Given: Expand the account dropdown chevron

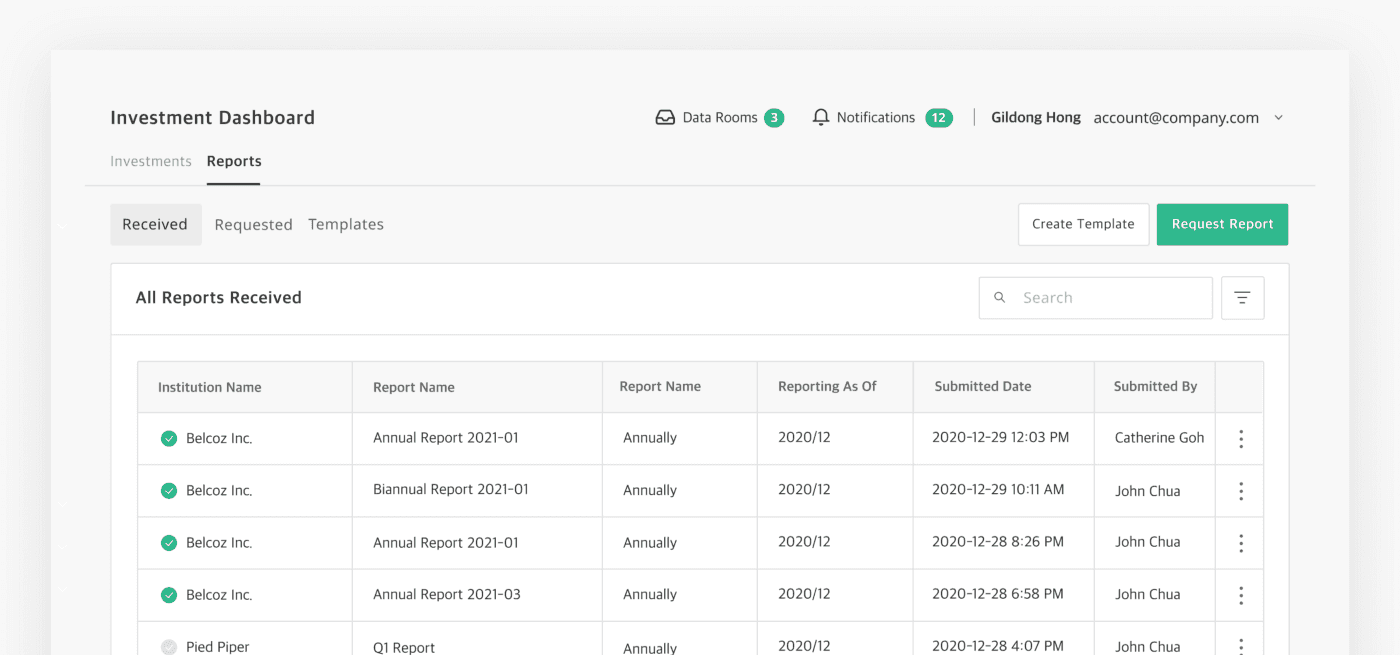Looking at the screenshot, I should (x=1278, y=117).
